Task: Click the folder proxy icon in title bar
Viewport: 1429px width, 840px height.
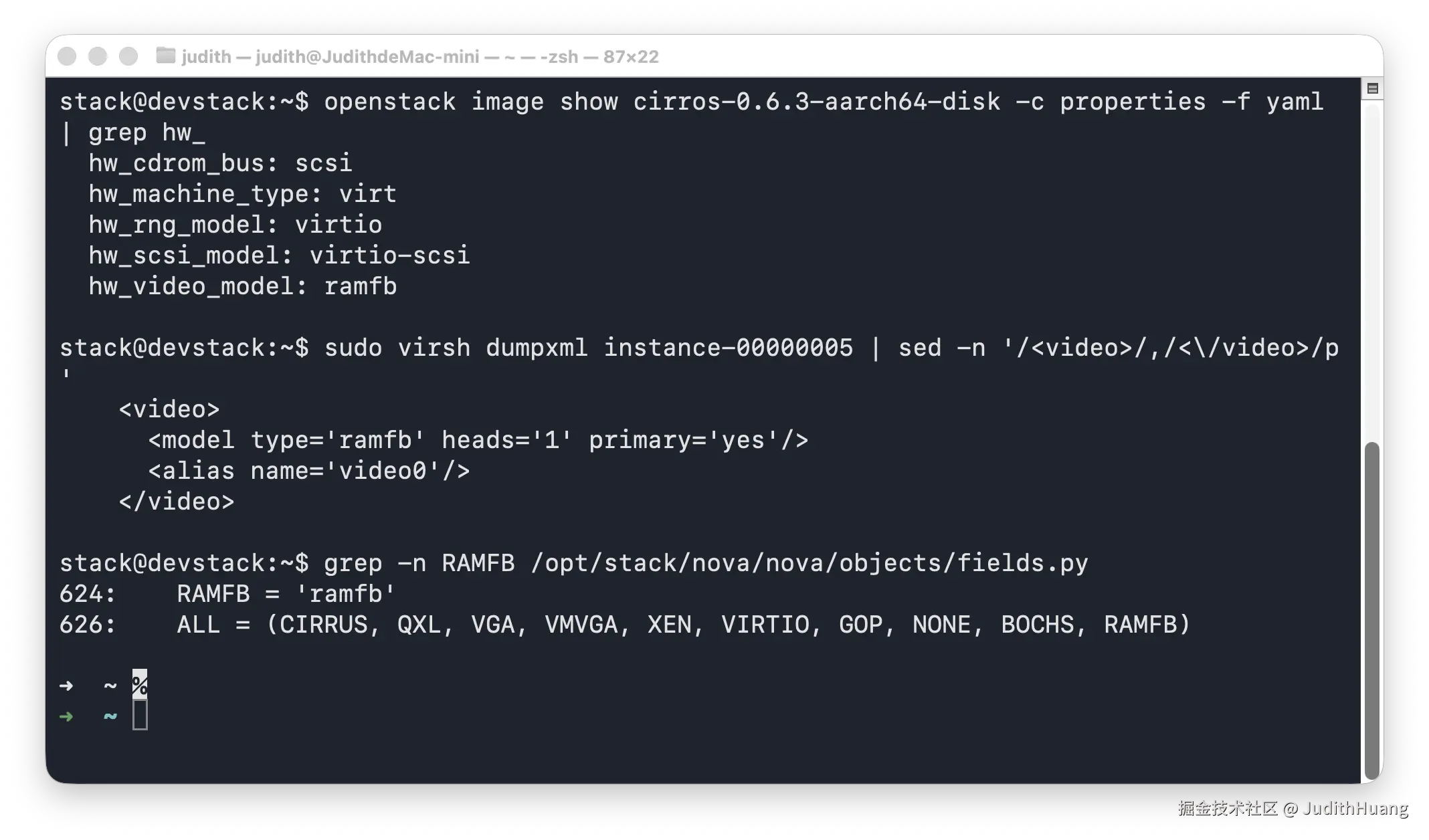Action: (165, 56)
